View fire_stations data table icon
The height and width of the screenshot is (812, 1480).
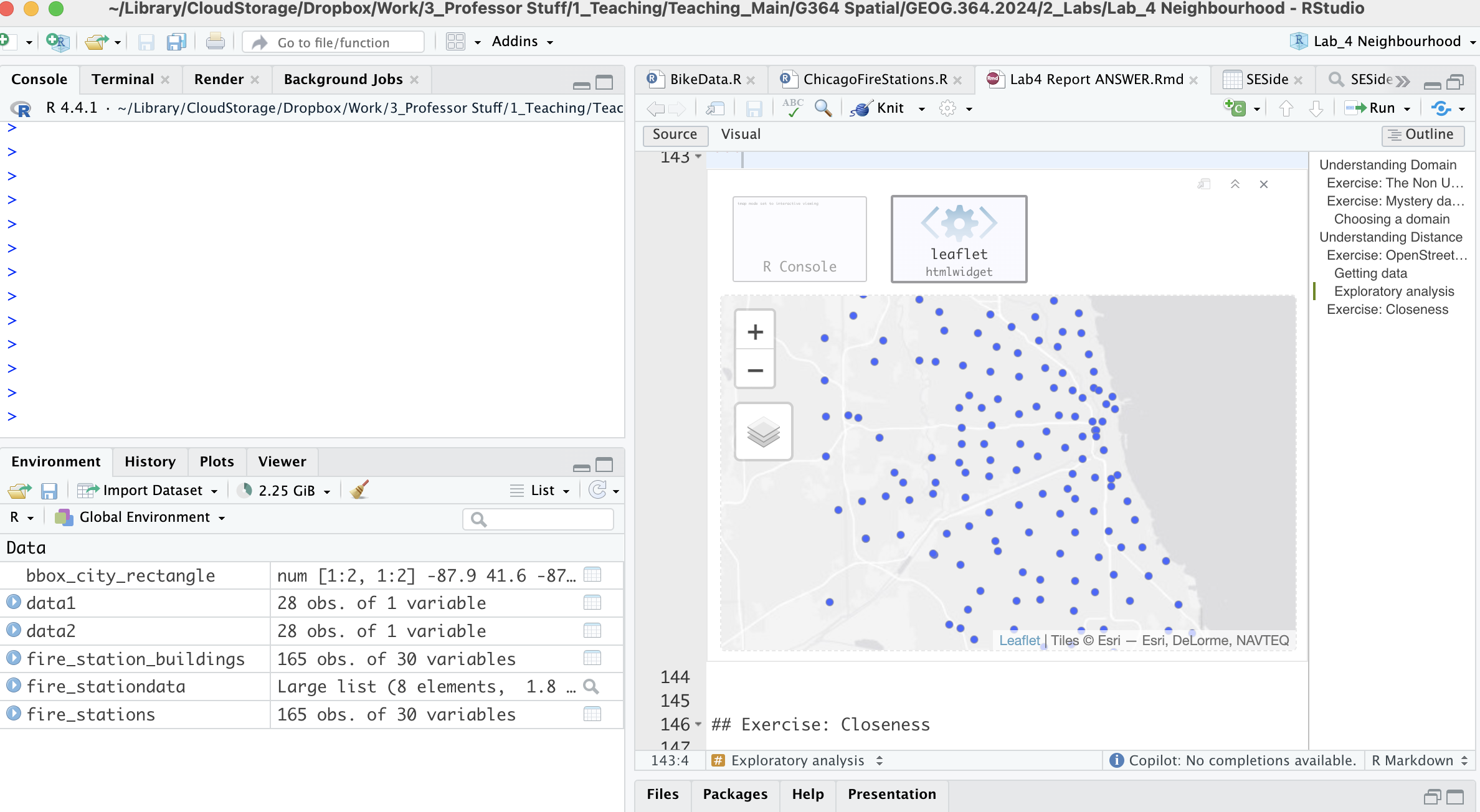pyautogui.click(x=592, y=714)
